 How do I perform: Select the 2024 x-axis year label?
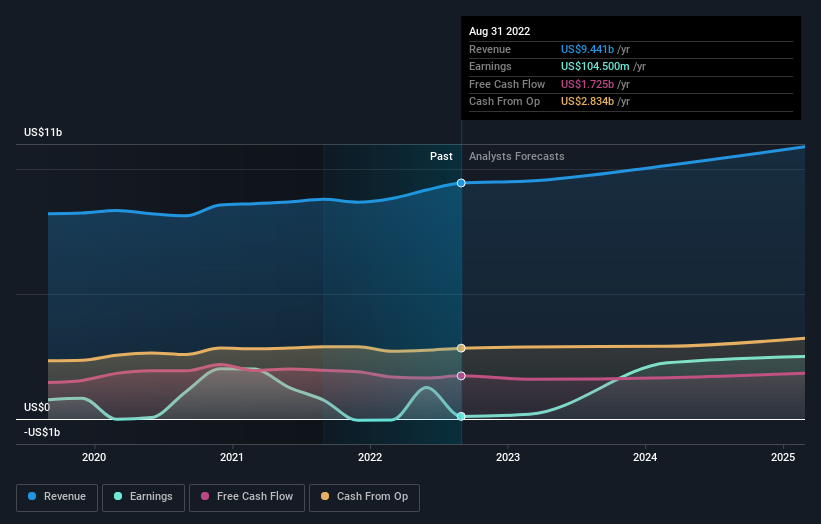pyautogui.click(x=645, y=458)
